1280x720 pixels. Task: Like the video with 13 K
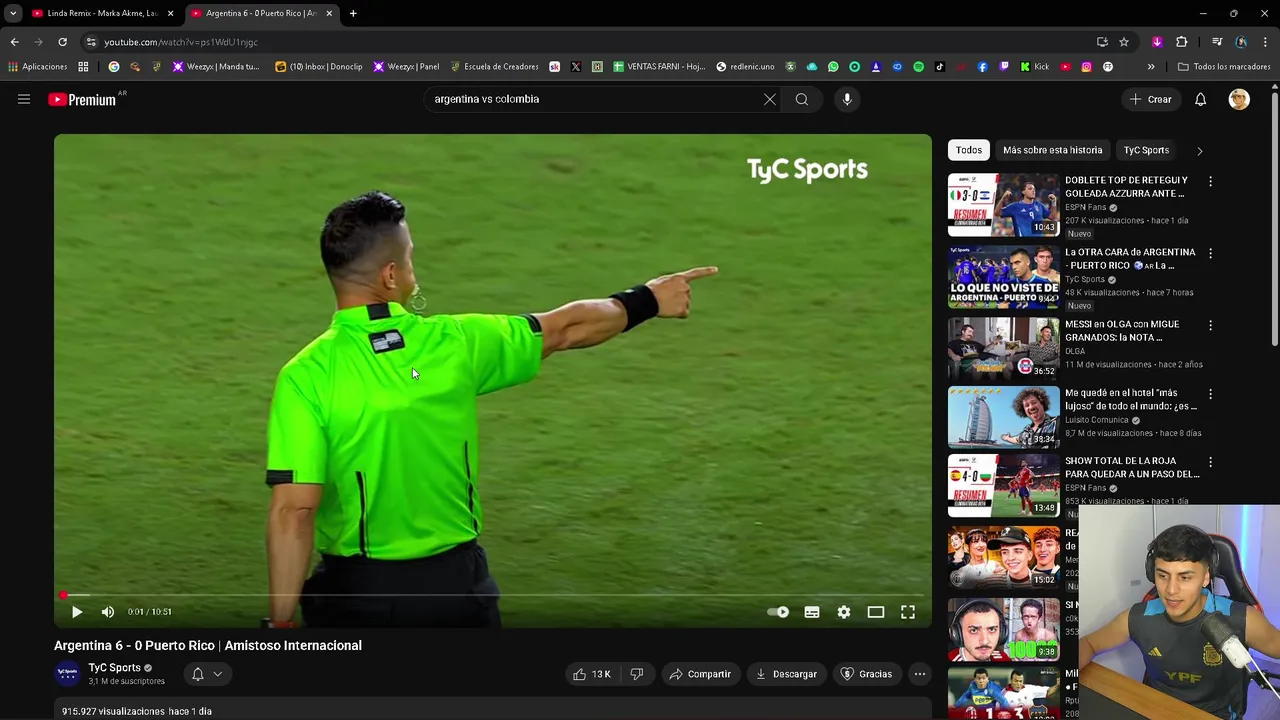pyautogui.click(x=591, y=674)
